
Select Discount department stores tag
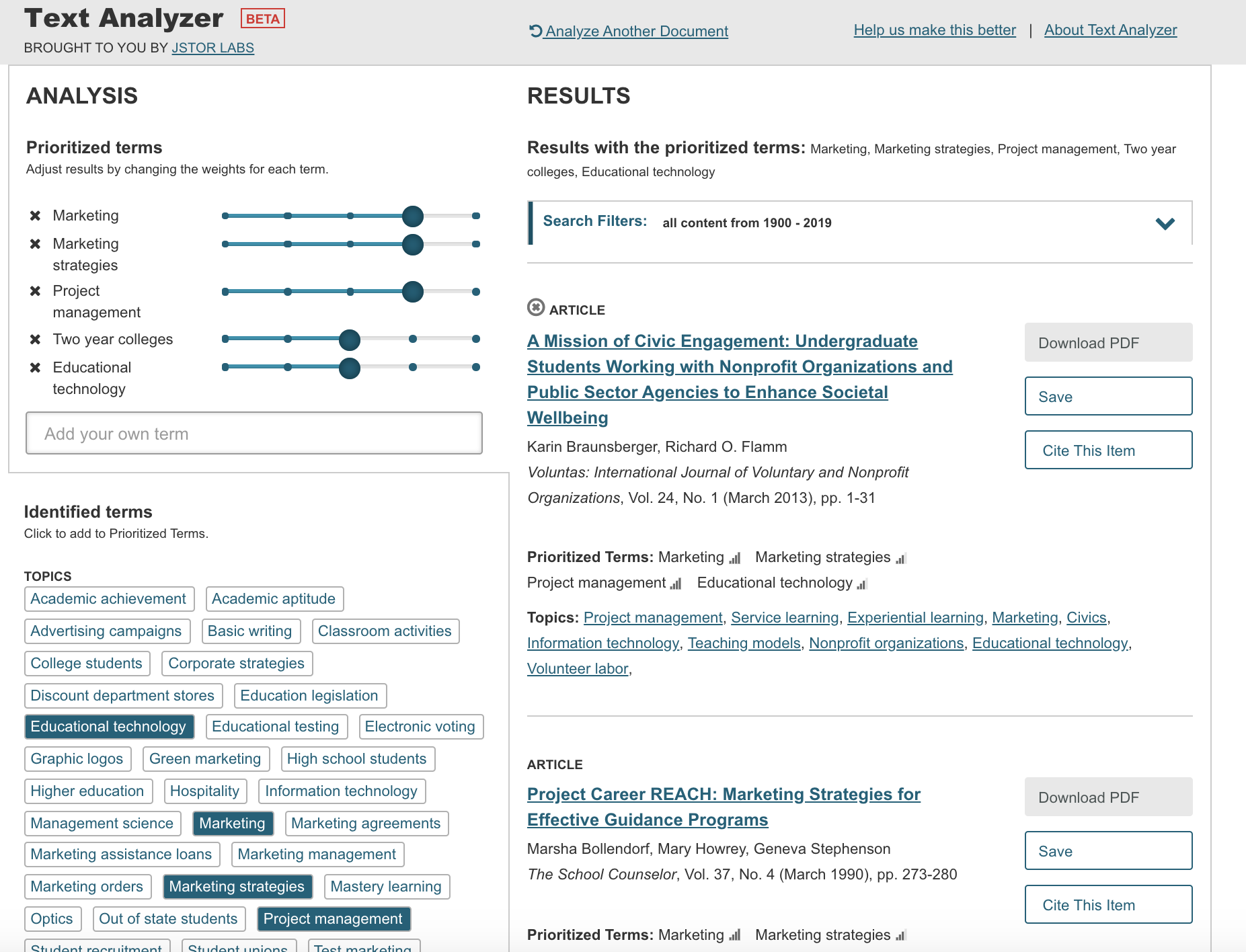[123, 696]
